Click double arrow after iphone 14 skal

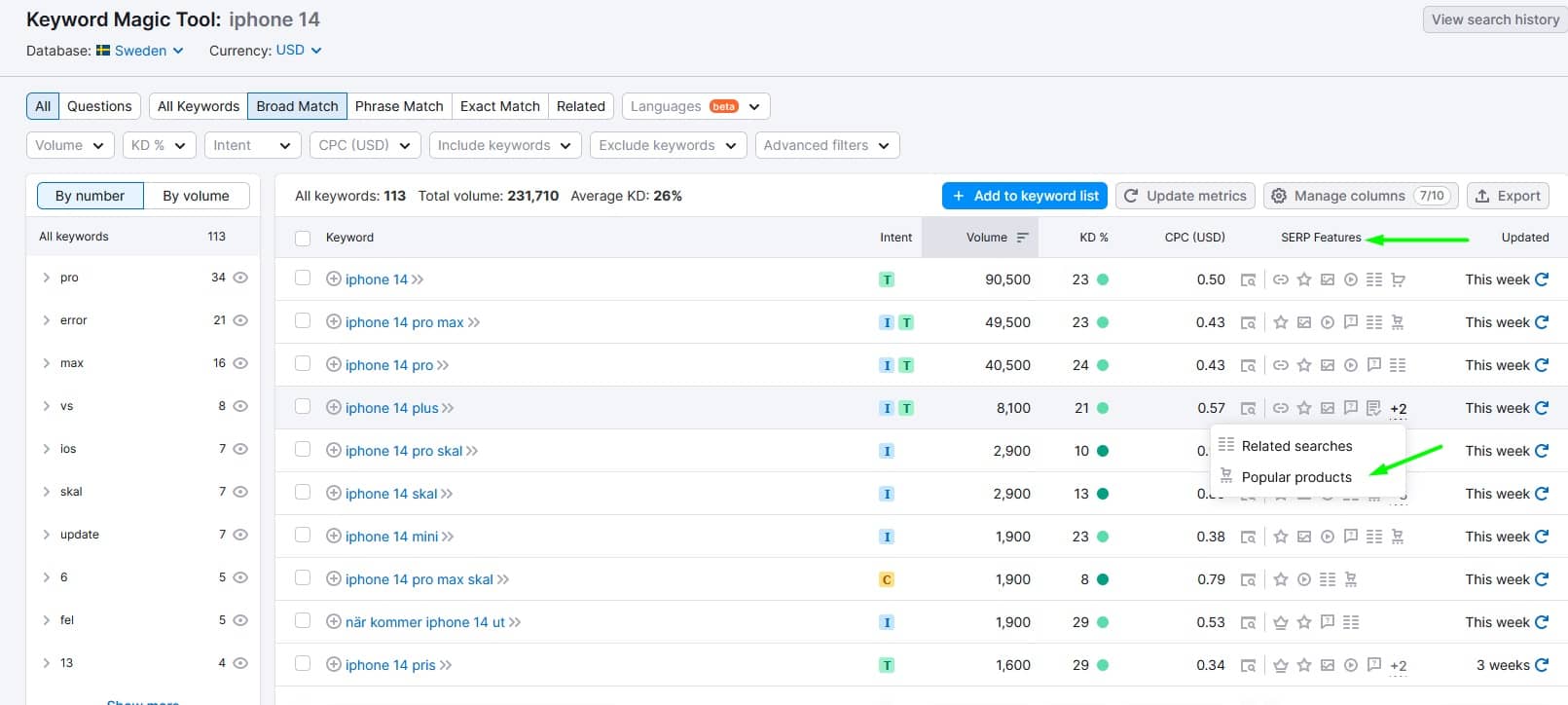(x=447, y=494)
